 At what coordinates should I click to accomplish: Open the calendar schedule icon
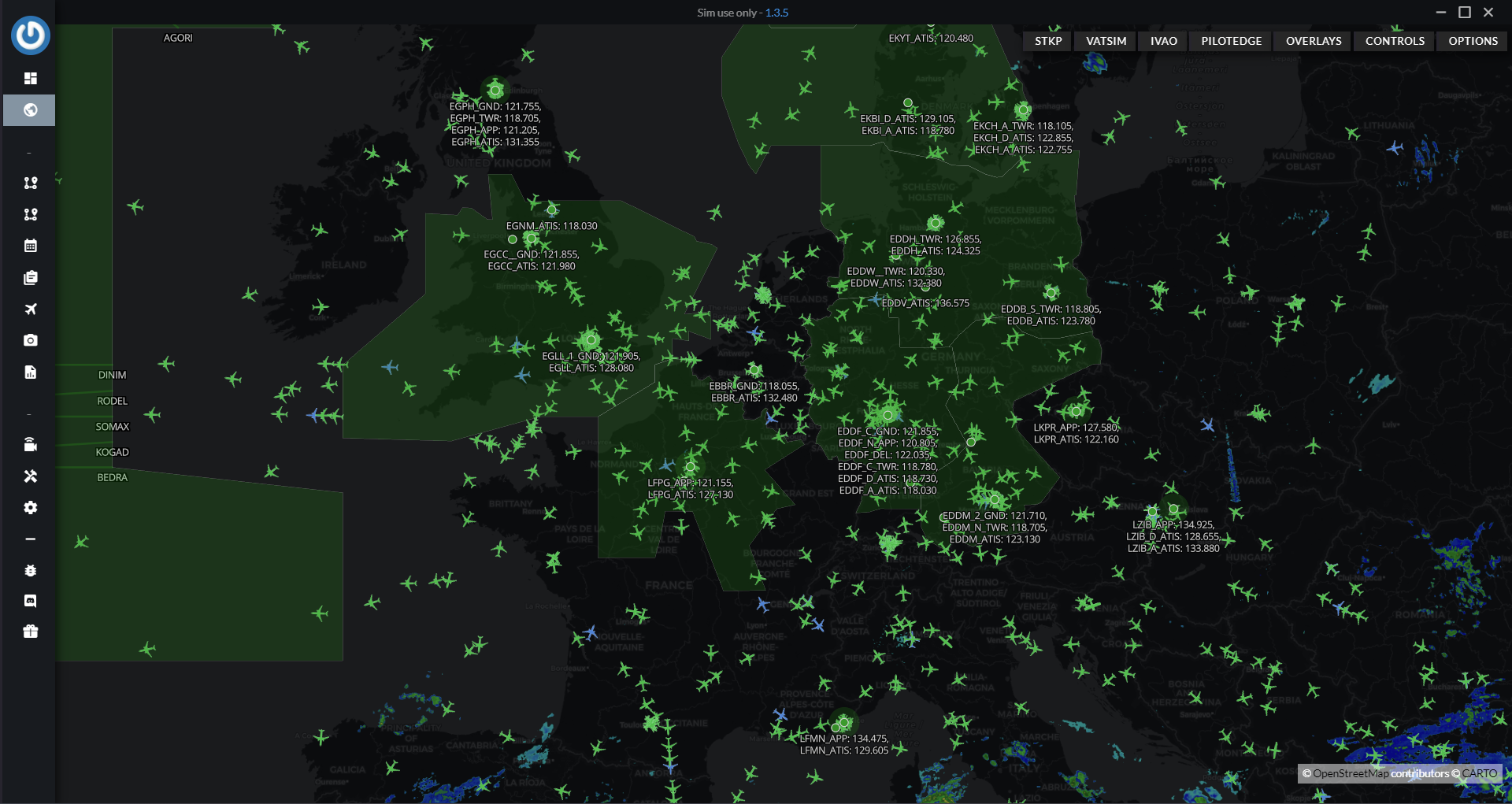30,245
